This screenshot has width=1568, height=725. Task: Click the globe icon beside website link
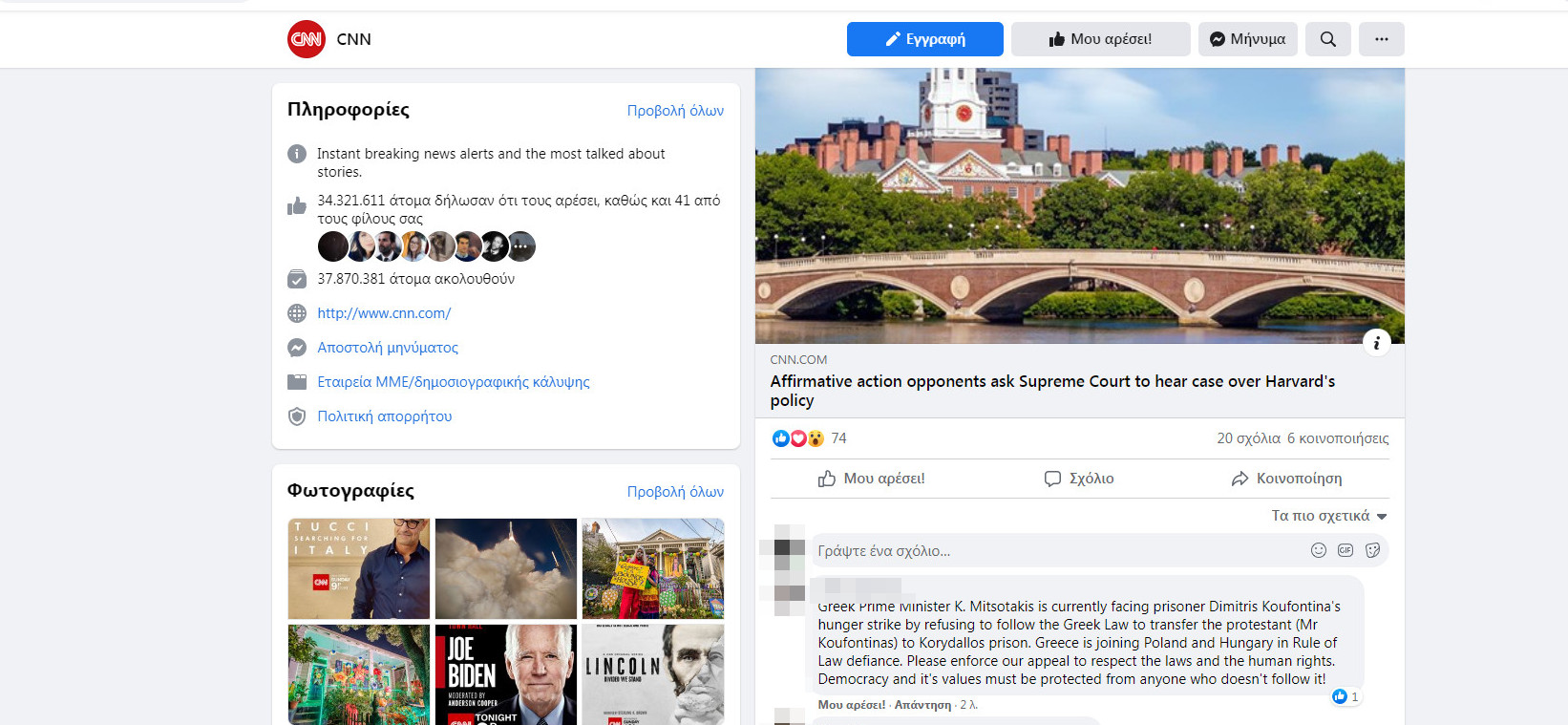tap(297, 313)
